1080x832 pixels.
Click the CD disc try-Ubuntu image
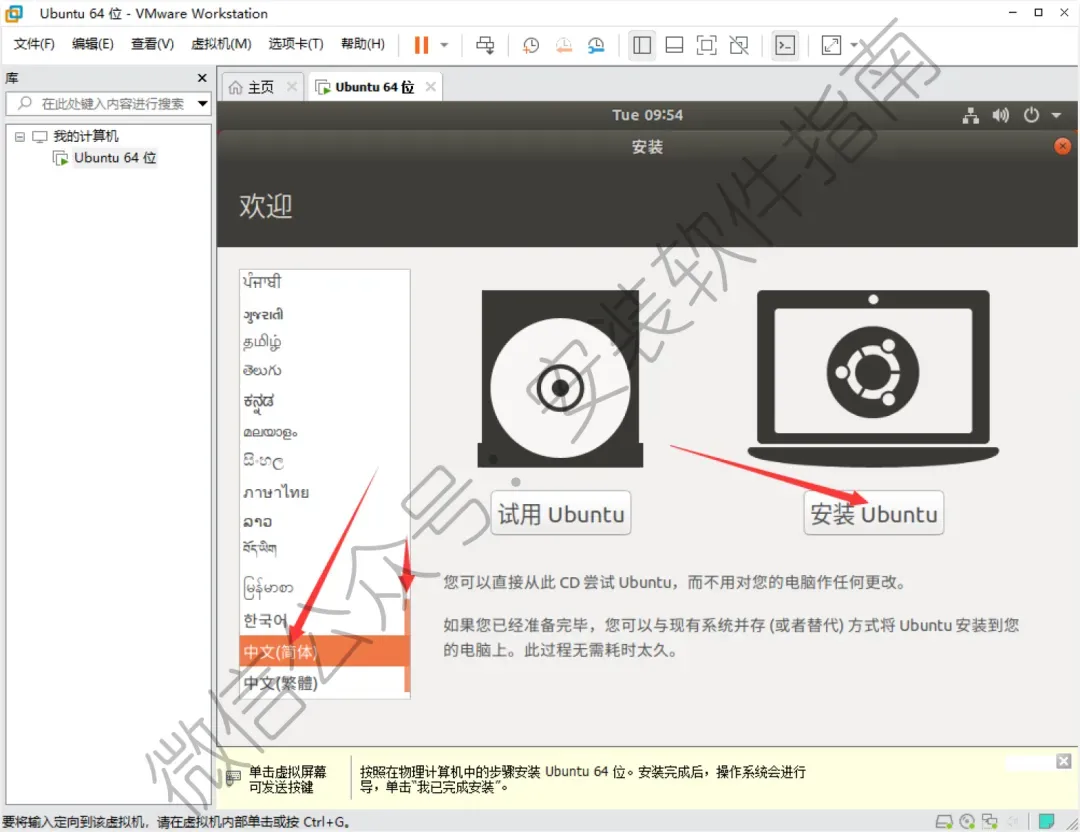560,379
